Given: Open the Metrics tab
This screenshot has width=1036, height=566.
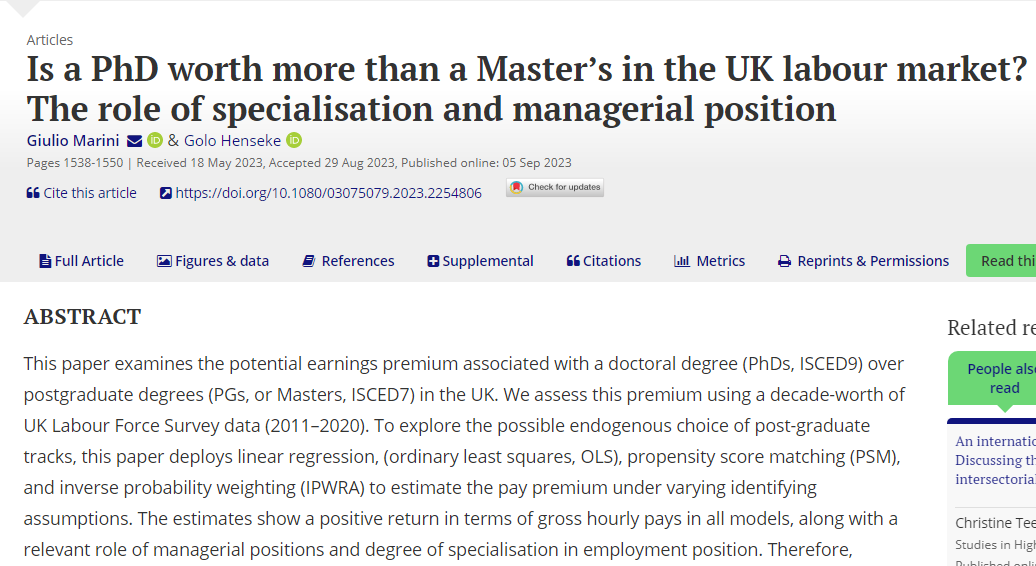Looking at the screenshot, I should [x=710, y=261].
